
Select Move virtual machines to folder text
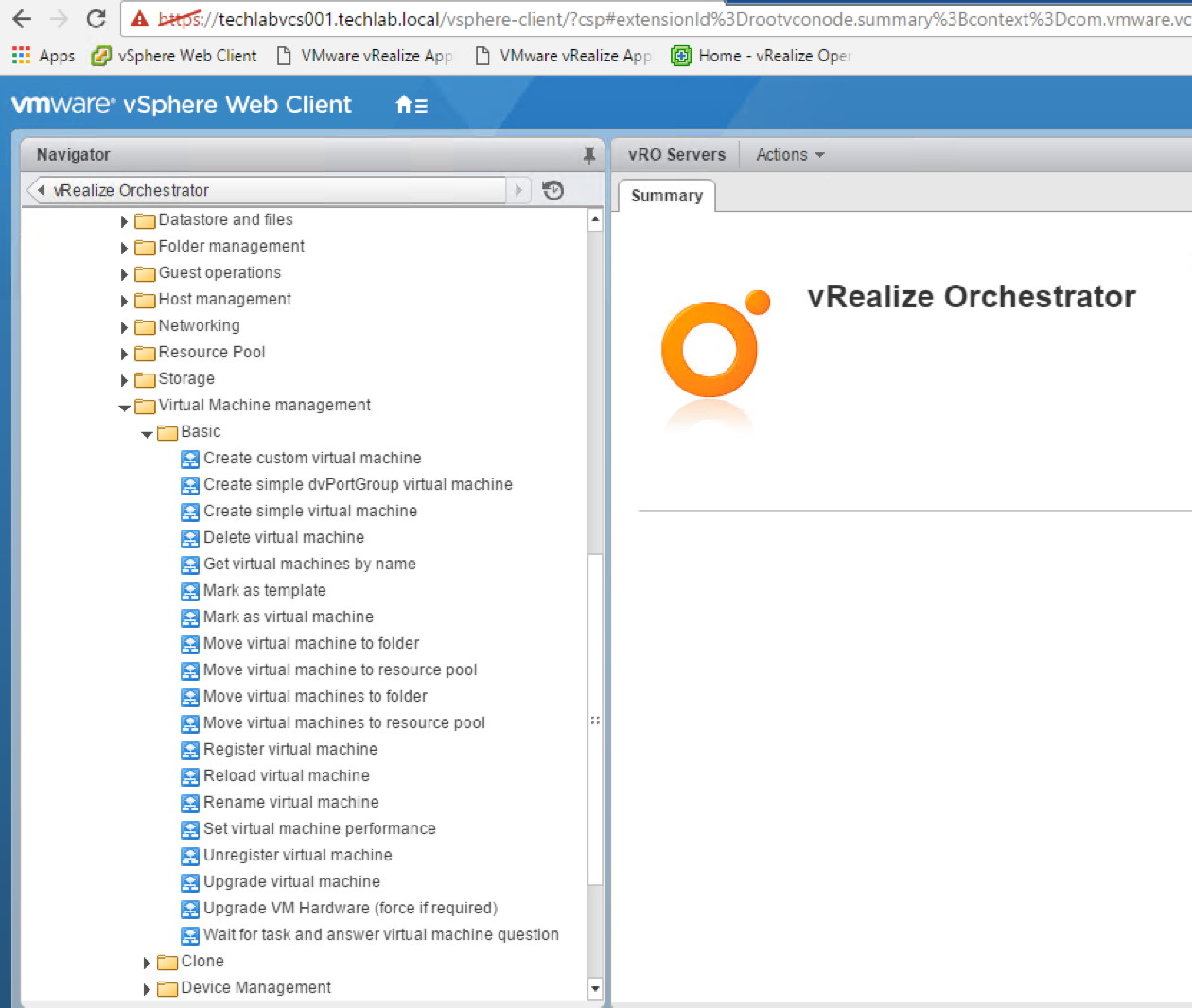(x=315, y=696)
